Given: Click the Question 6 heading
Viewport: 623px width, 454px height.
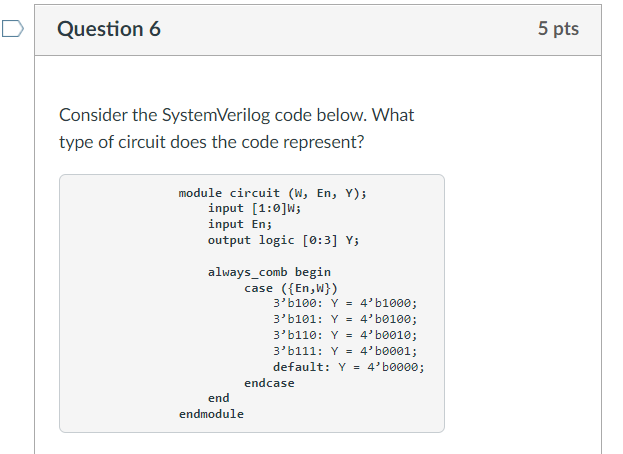Looking at the screenshot, I should pyautogui.click(x=109, y=29).
